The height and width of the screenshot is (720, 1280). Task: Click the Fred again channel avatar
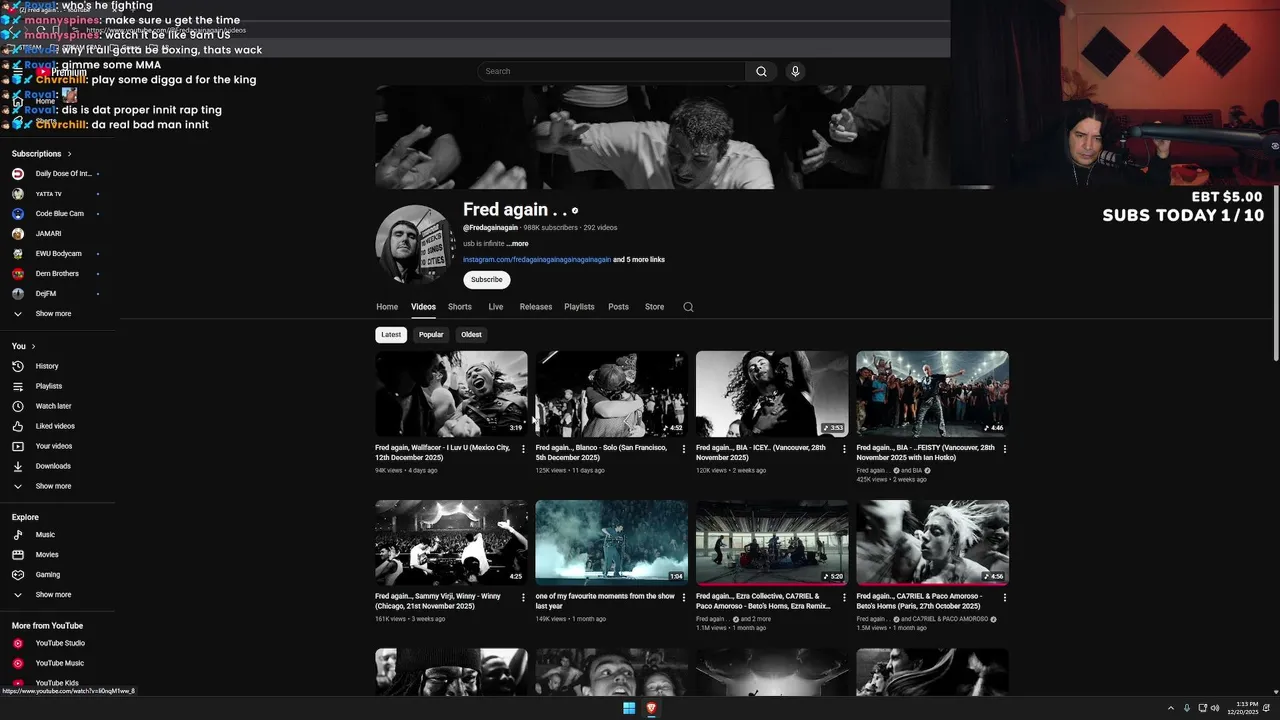coord(415,245)
